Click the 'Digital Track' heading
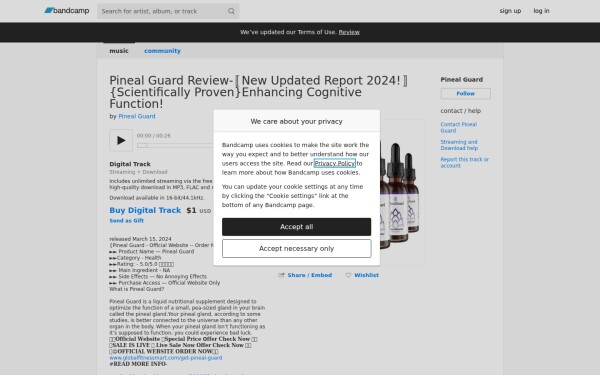The width and height of the screenshot is (600, 375). [130, 164]
